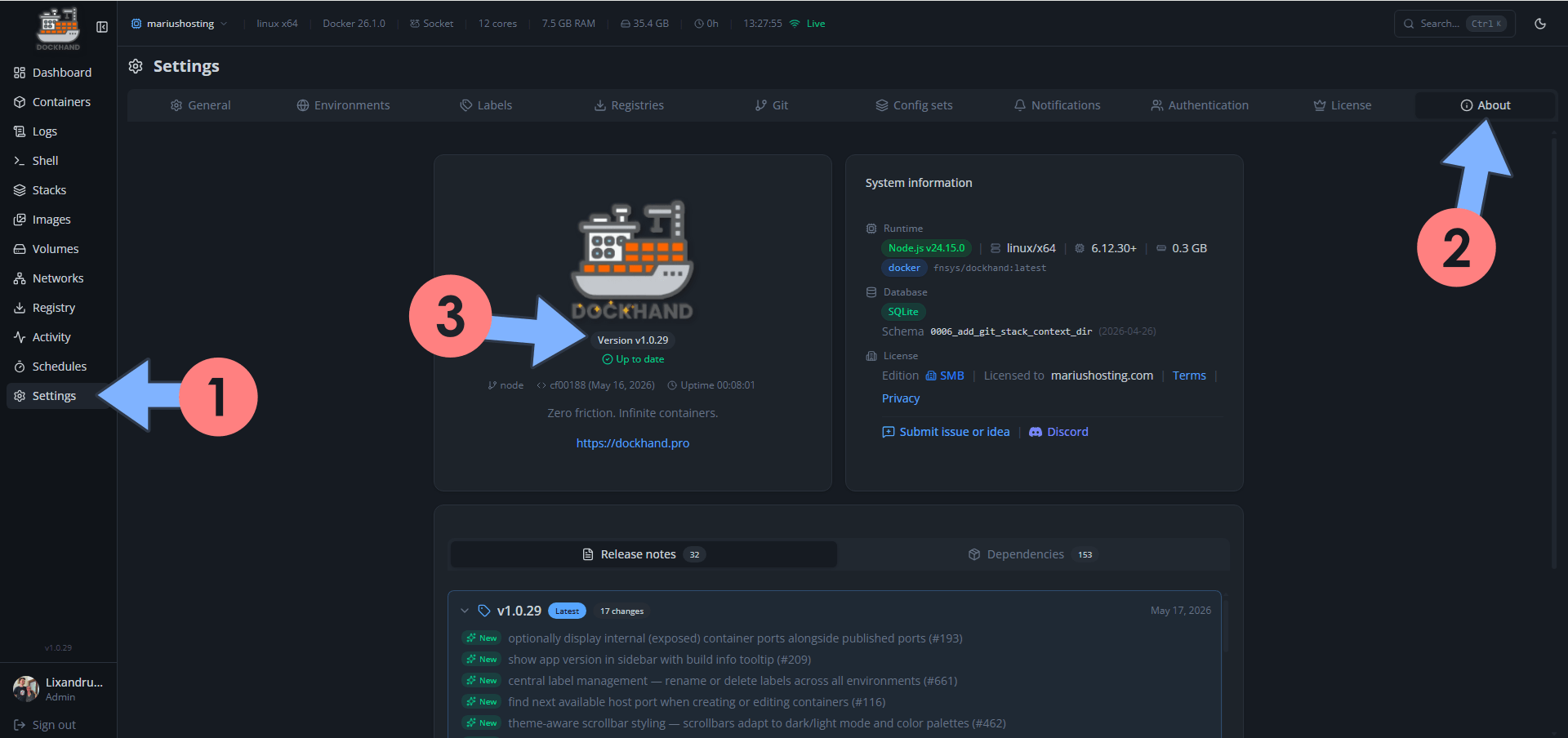The width and height of the screenshot is (1568, 738).
Task: Open the Lixandru Admin user profile
Action: pyautogui.click(x=58, y=689)
